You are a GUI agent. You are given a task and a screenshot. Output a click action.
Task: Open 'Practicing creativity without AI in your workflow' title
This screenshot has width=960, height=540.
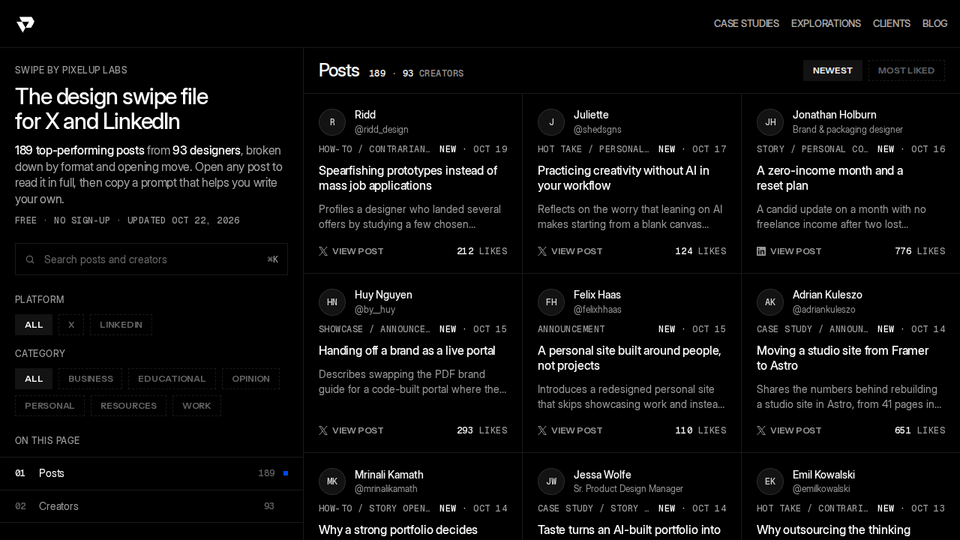[623, 178]
